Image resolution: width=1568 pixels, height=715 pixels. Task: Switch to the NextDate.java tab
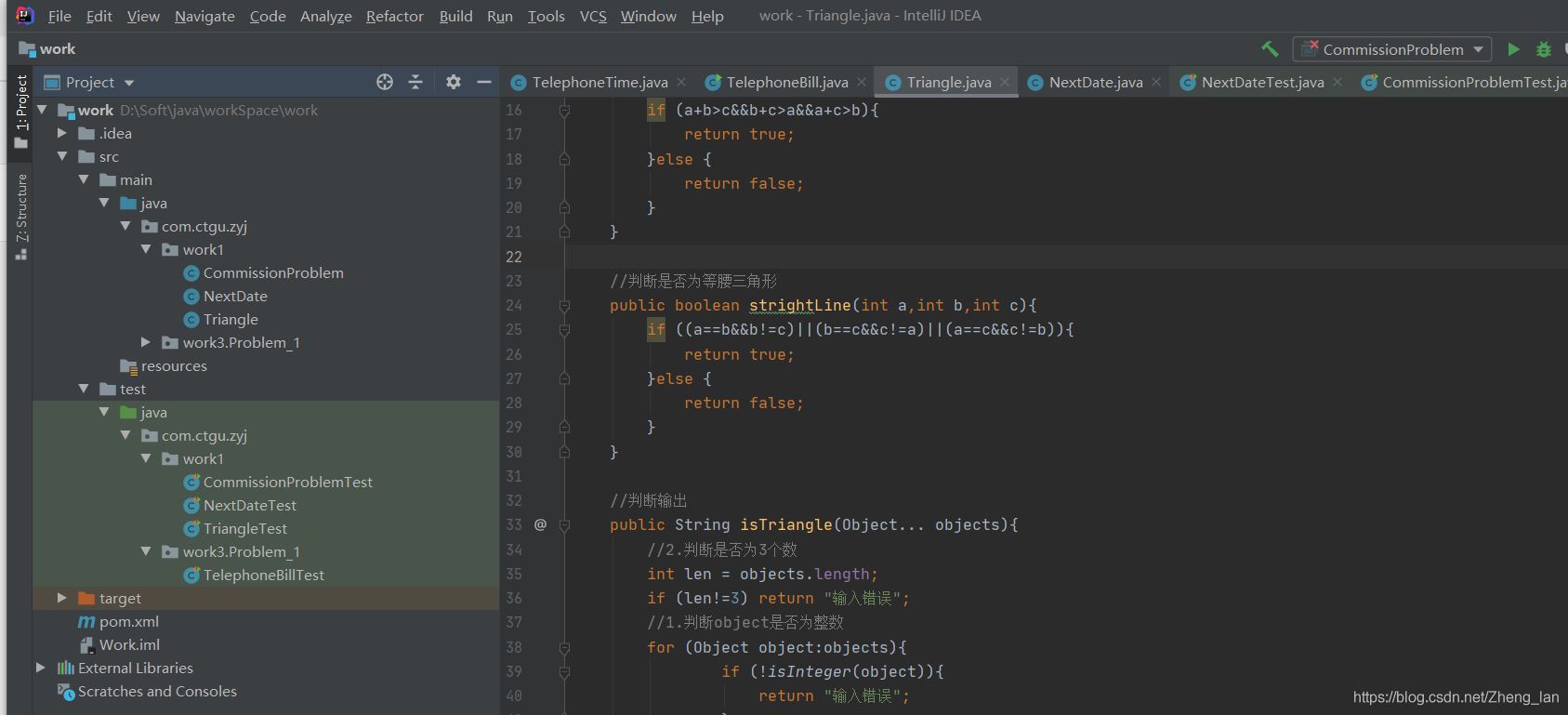[x=1095, y=82]
